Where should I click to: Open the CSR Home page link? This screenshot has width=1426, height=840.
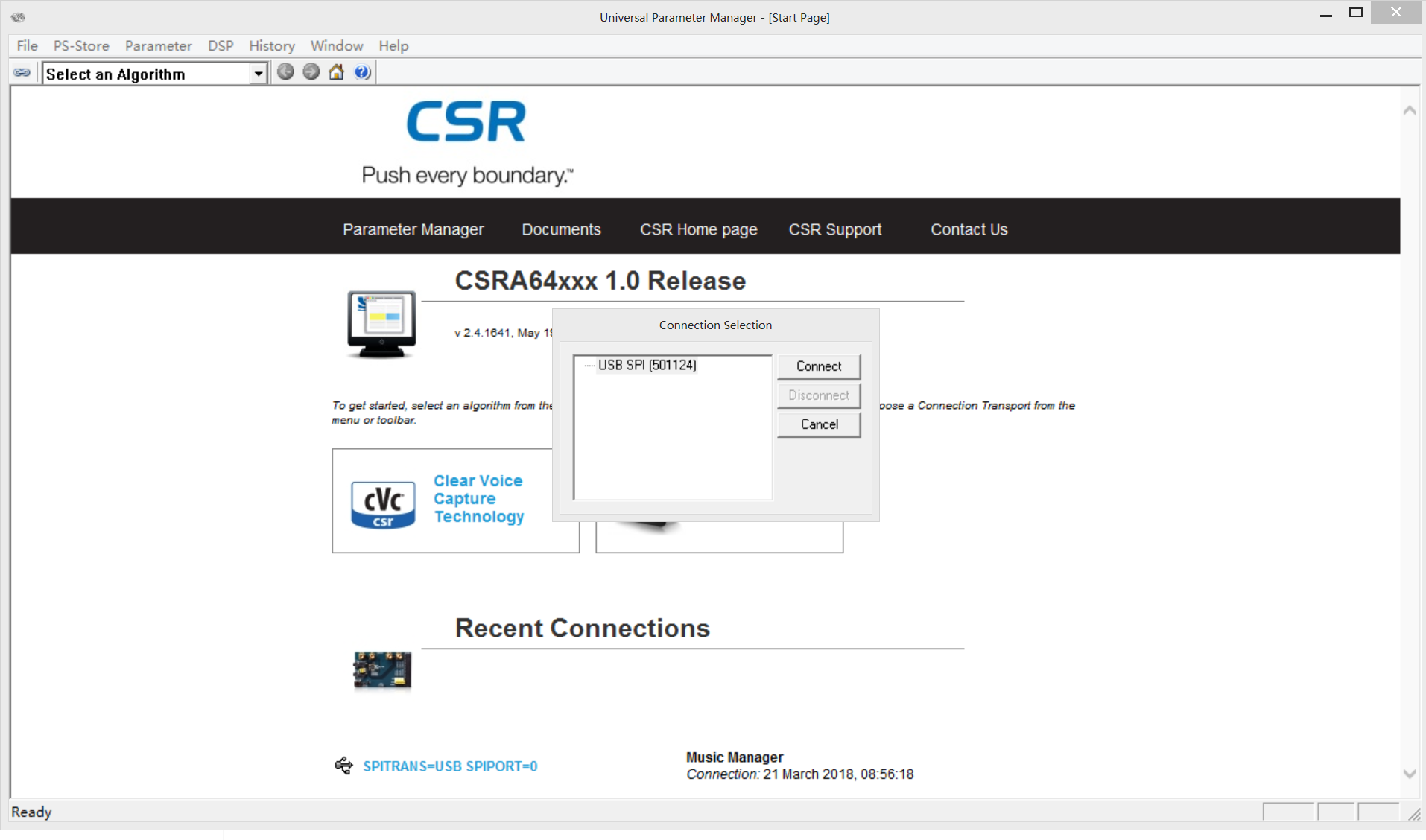click(699, 229)
